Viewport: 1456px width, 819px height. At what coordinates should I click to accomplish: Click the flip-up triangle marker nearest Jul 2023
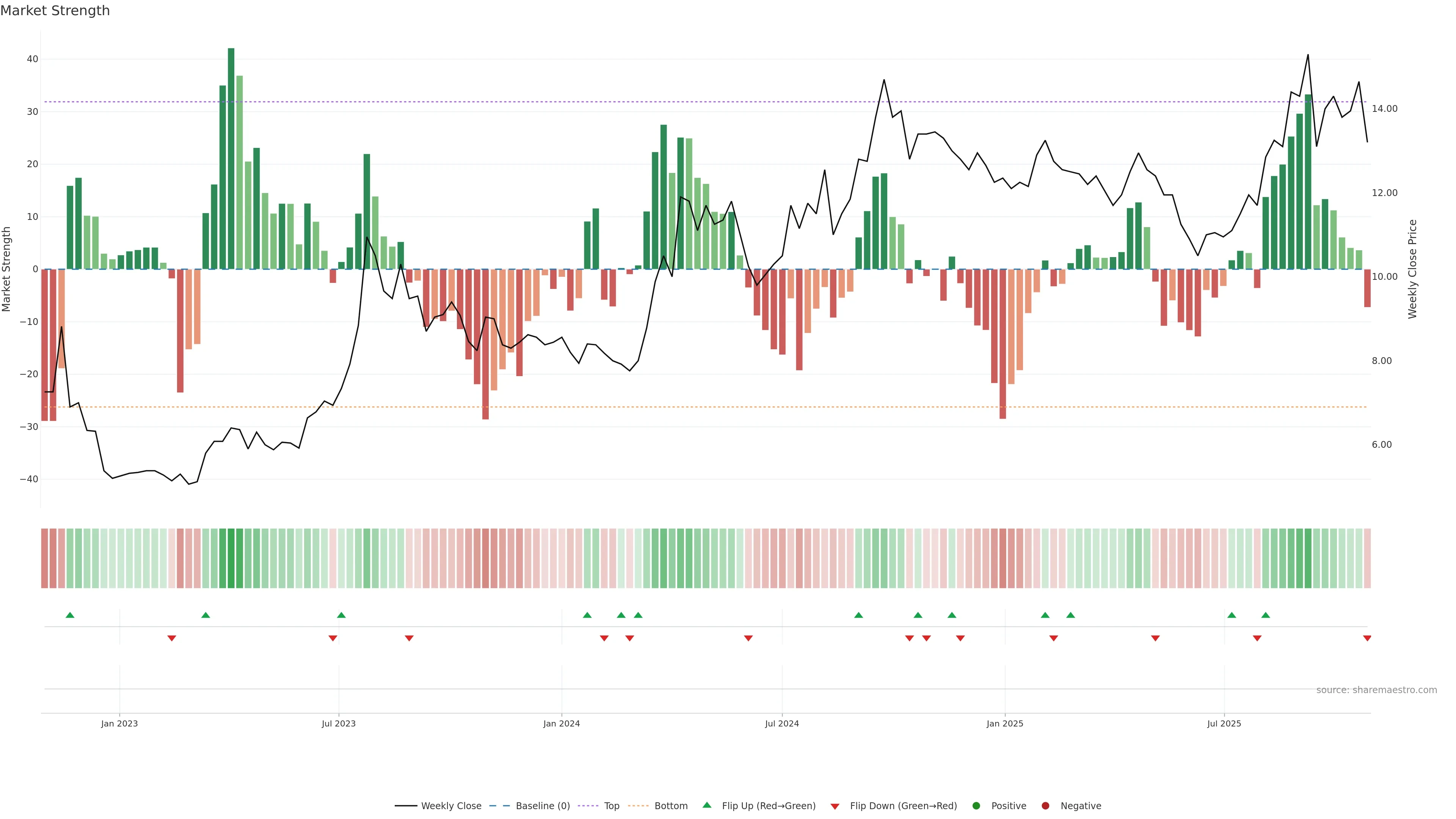point(341,615)
